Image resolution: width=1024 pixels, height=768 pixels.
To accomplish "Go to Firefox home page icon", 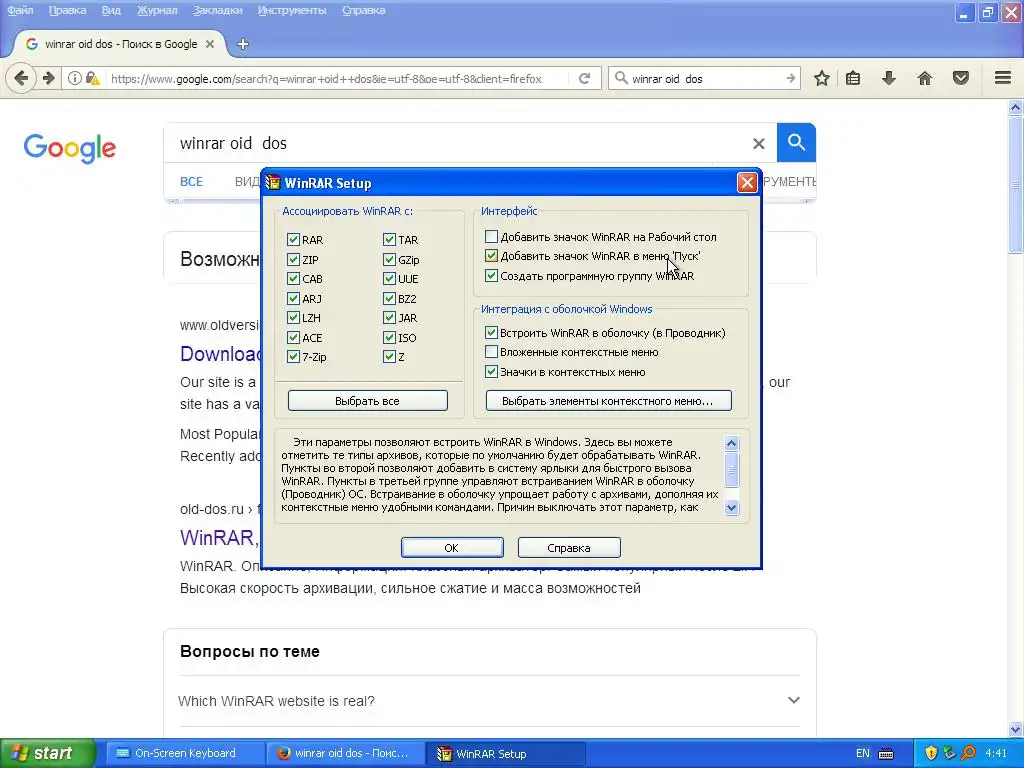I will [x=925, y=78].
